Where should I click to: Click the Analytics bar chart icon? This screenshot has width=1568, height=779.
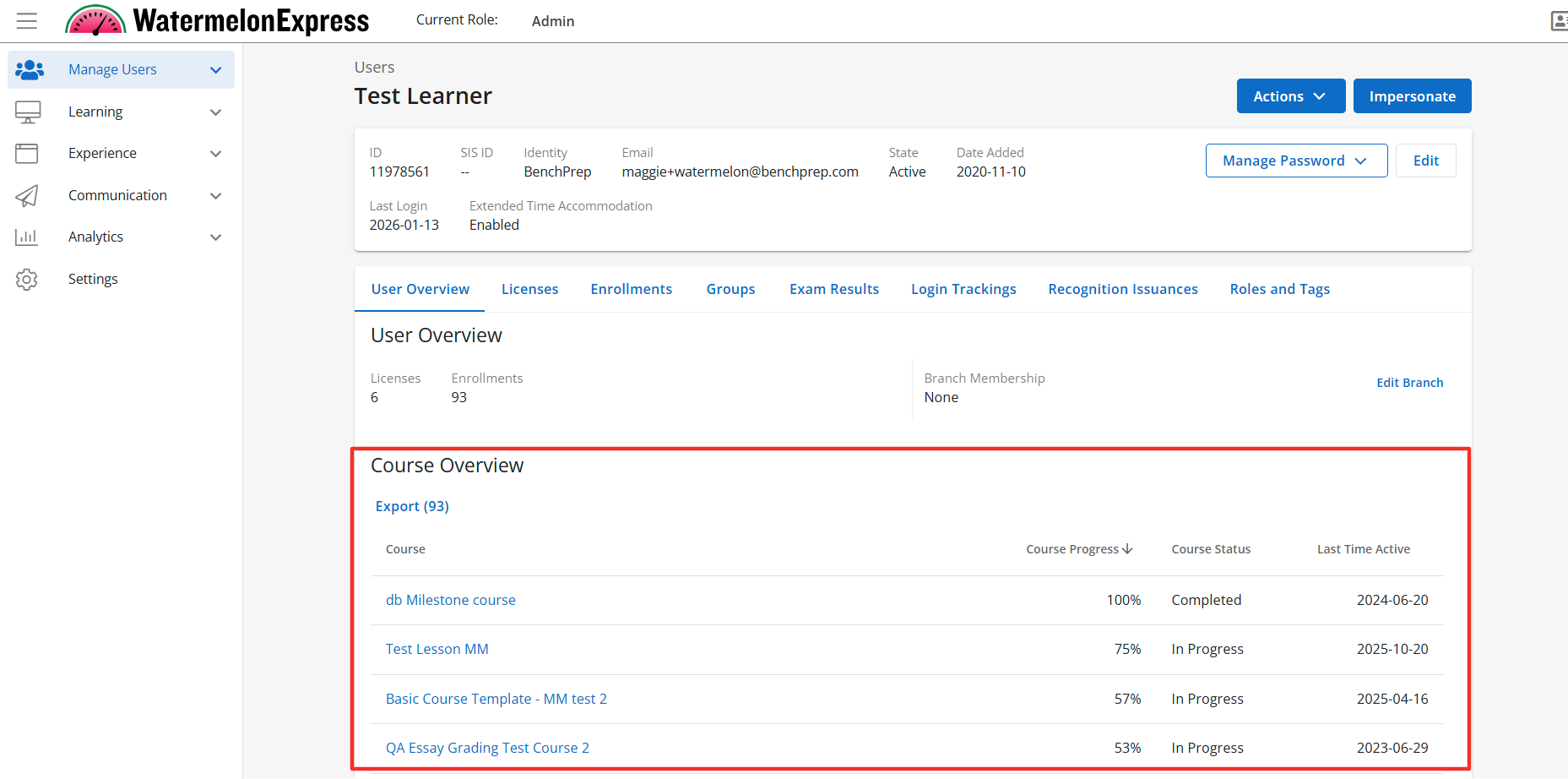[27, 237]
